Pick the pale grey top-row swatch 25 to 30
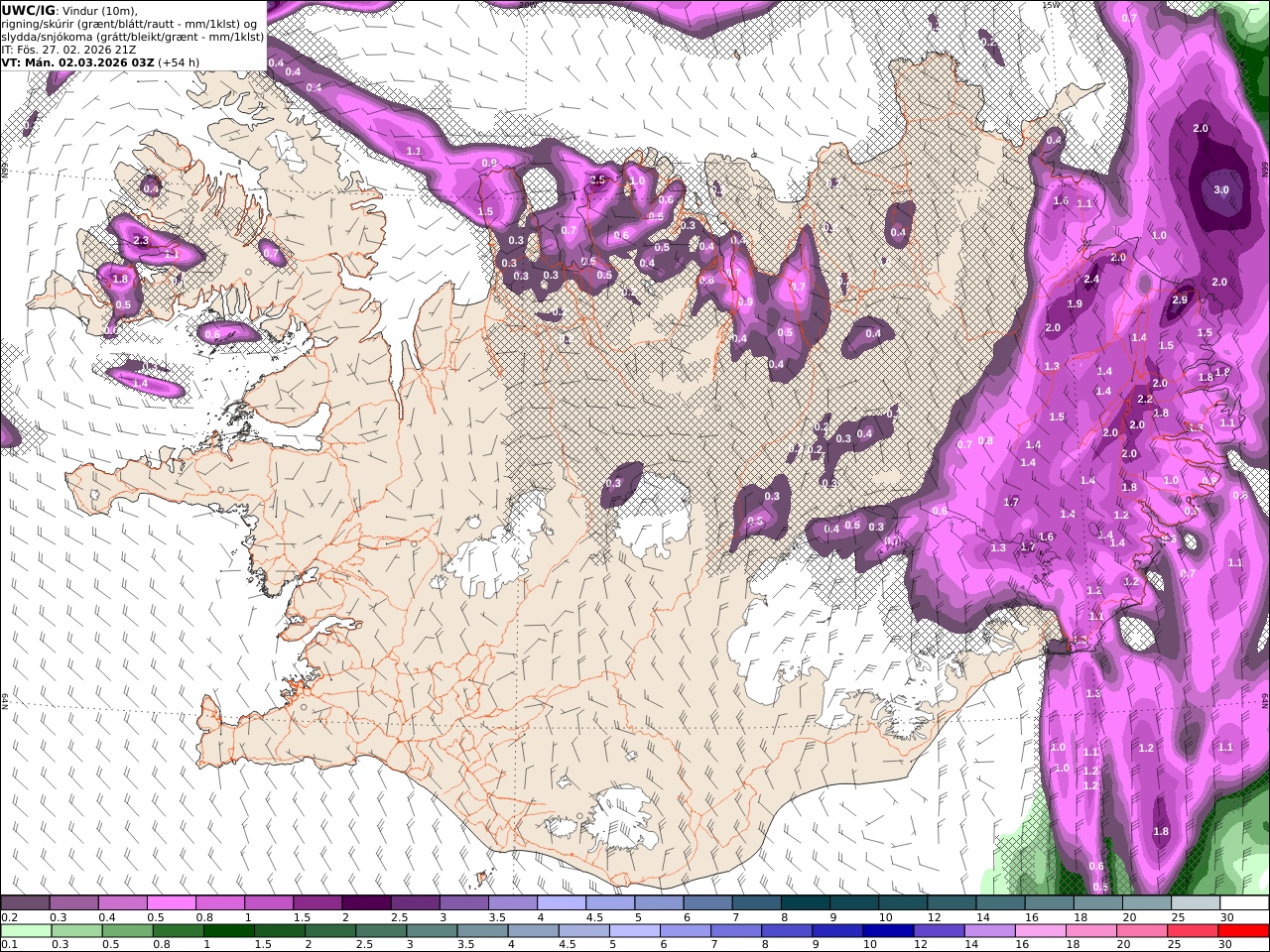Viewport: 1270px width, 952px height. pos(1196,903)
